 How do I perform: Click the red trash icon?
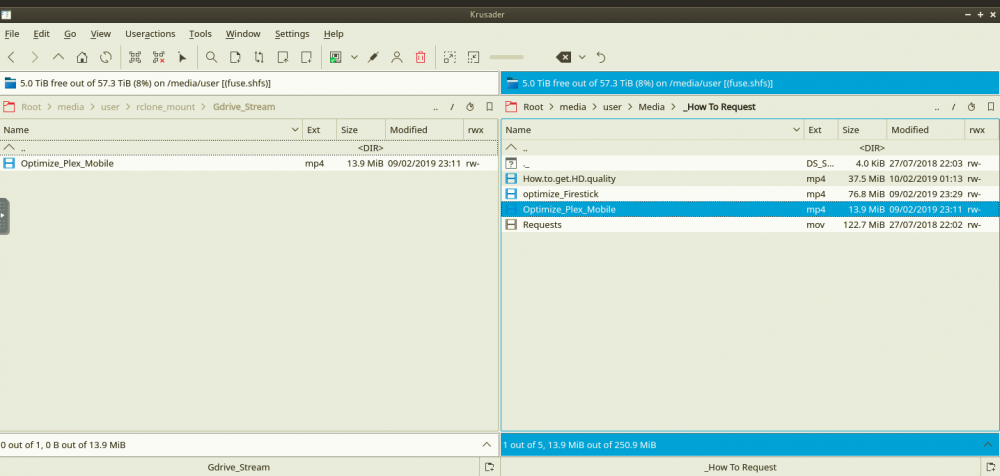coord(420,57)
